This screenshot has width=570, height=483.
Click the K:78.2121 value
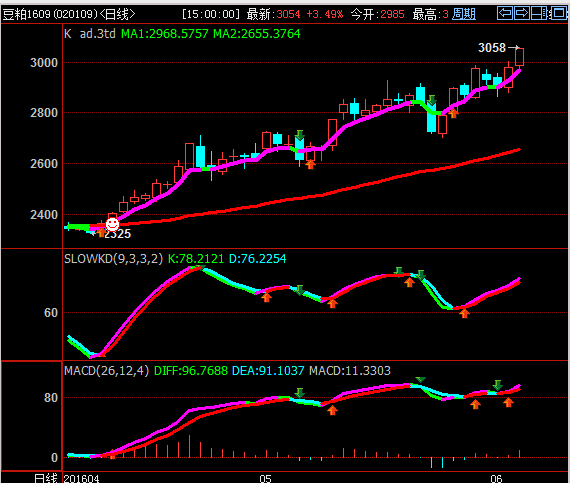pyautogui.click(x=196, y=259)
